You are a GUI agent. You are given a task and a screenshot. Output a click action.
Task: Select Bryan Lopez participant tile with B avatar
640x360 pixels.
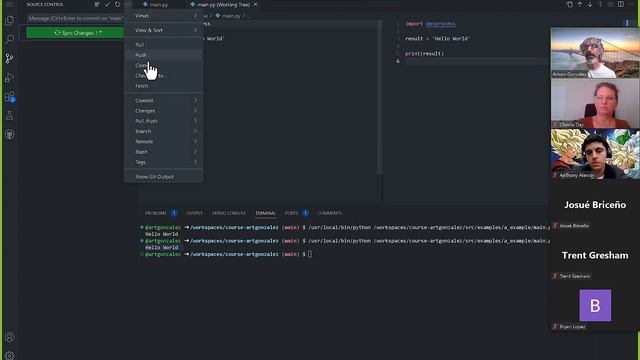click(x=595, y=306)
